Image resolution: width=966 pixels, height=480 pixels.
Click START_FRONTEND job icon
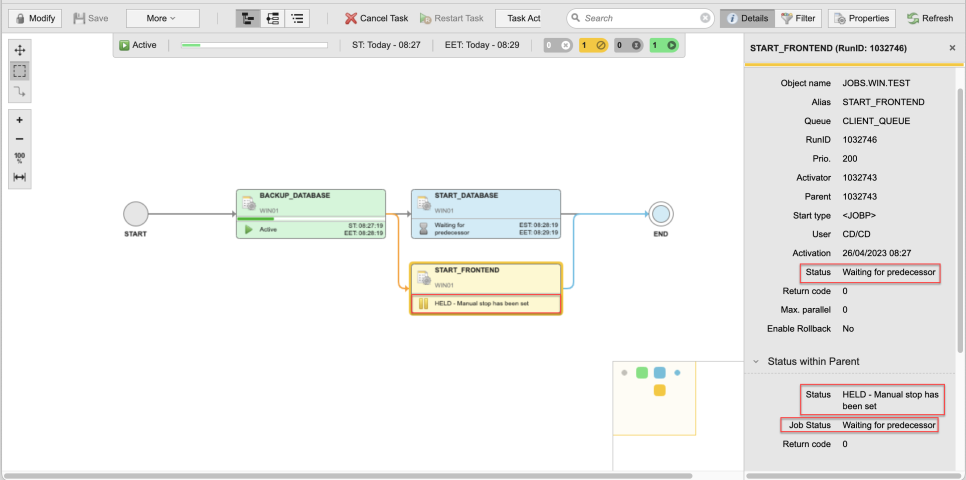[424, 277]
